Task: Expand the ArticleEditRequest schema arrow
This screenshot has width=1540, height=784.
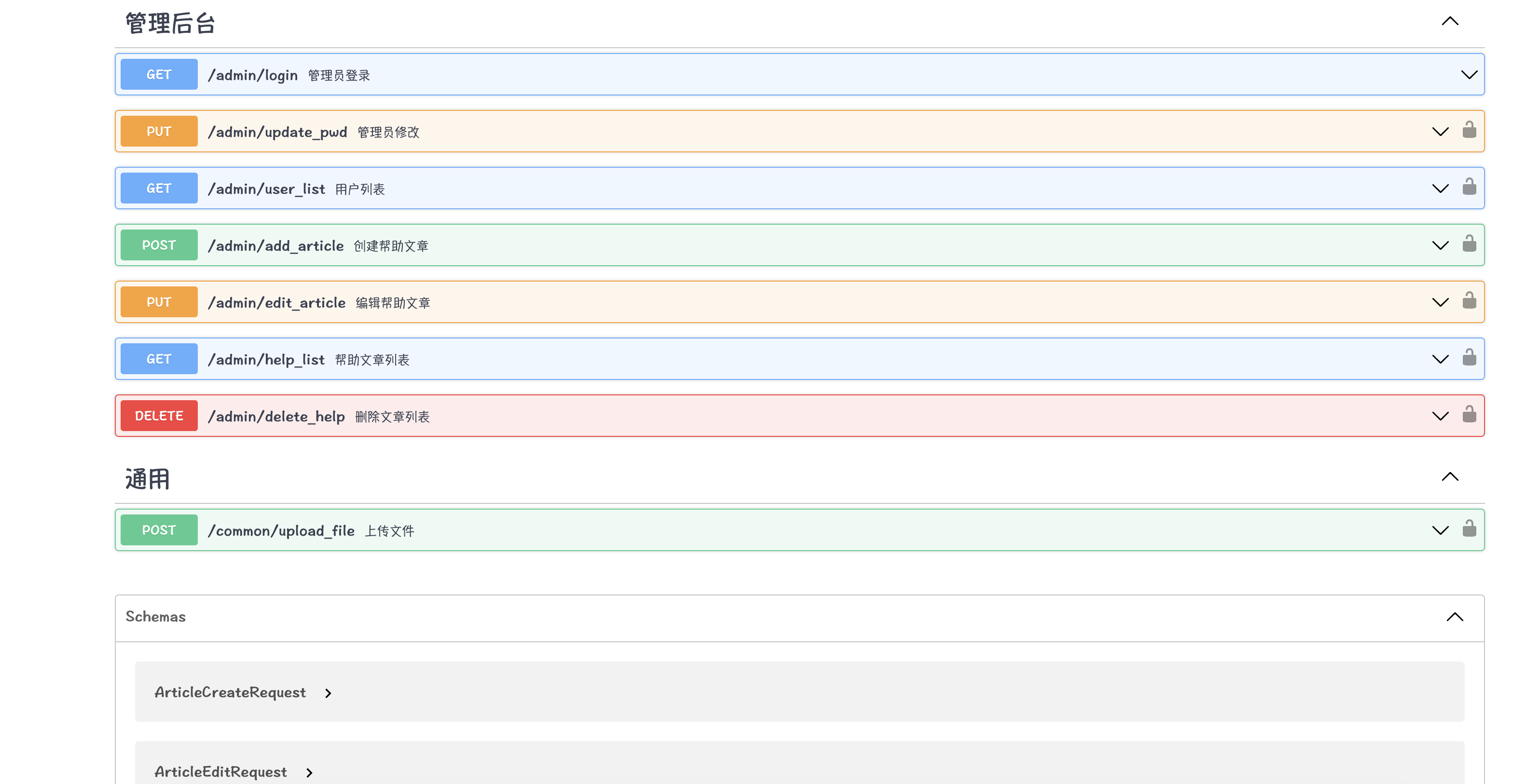Action: tap(309, 772)
